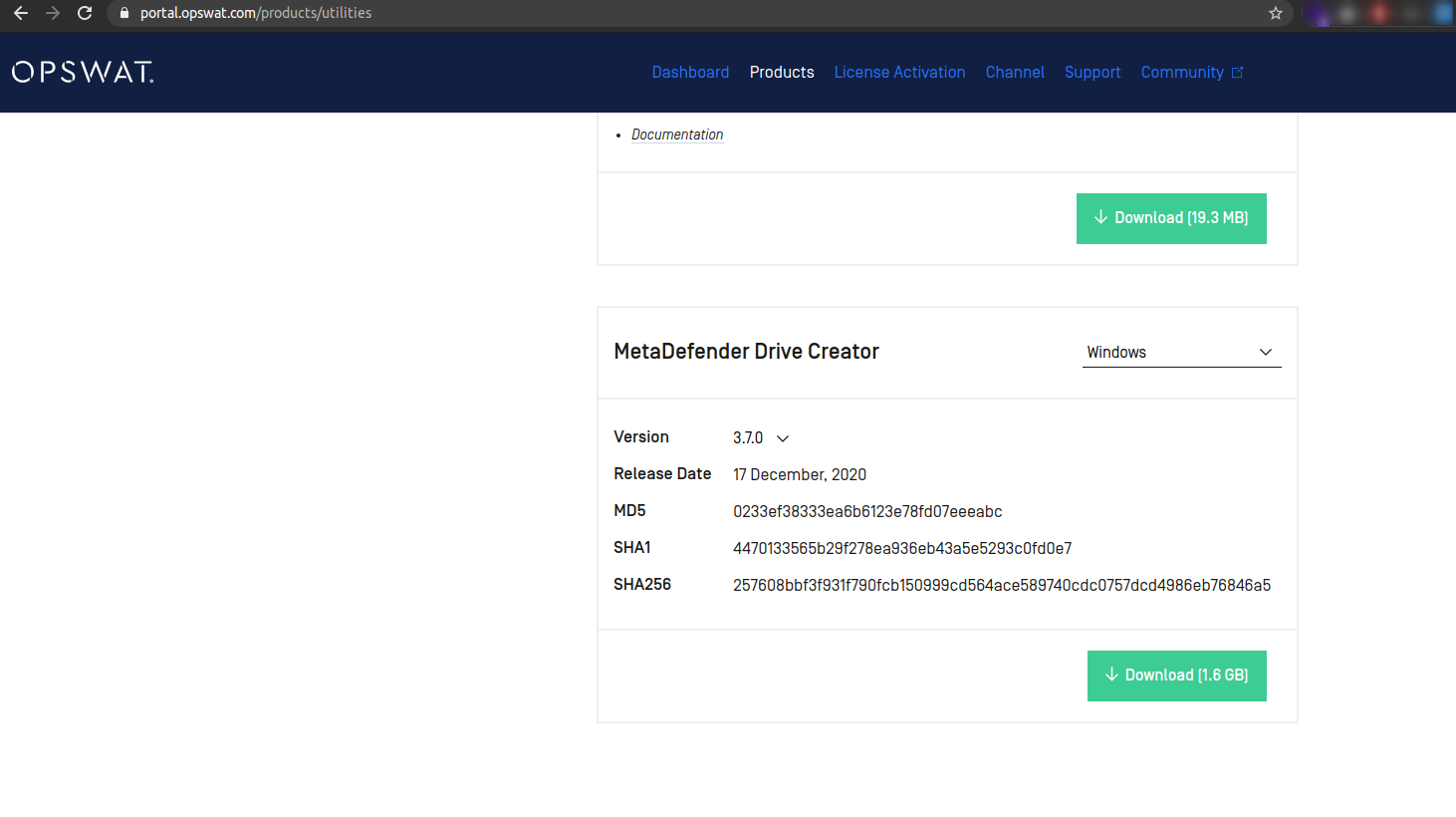This screenshot has width=1456, height=817.
Task: Click the SHA1 label
Action: point(632,548)
